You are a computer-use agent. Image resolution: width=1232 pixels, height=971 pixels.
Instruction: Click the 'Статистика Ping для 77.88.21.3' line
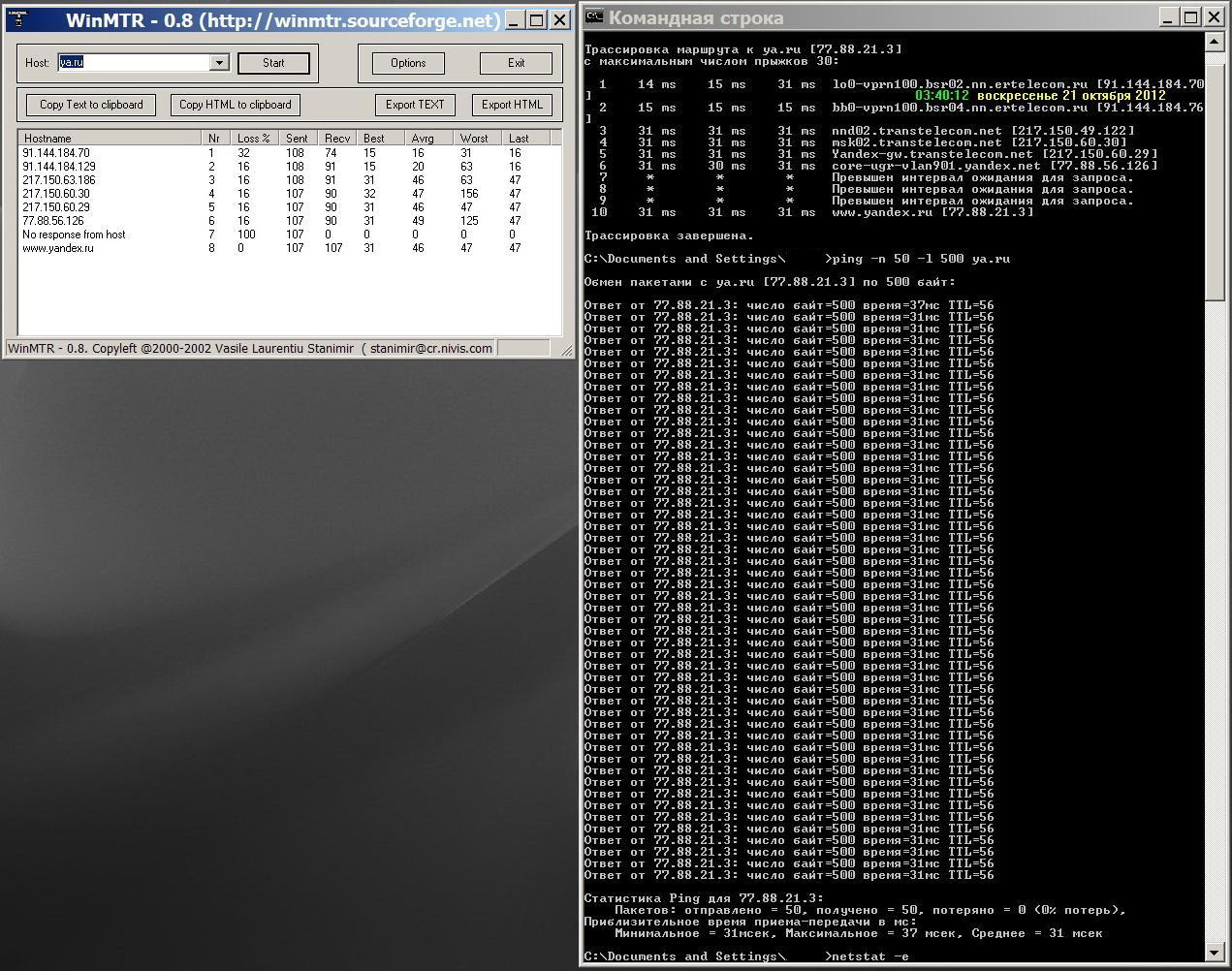pyautogui.click(x=704, y=898)
